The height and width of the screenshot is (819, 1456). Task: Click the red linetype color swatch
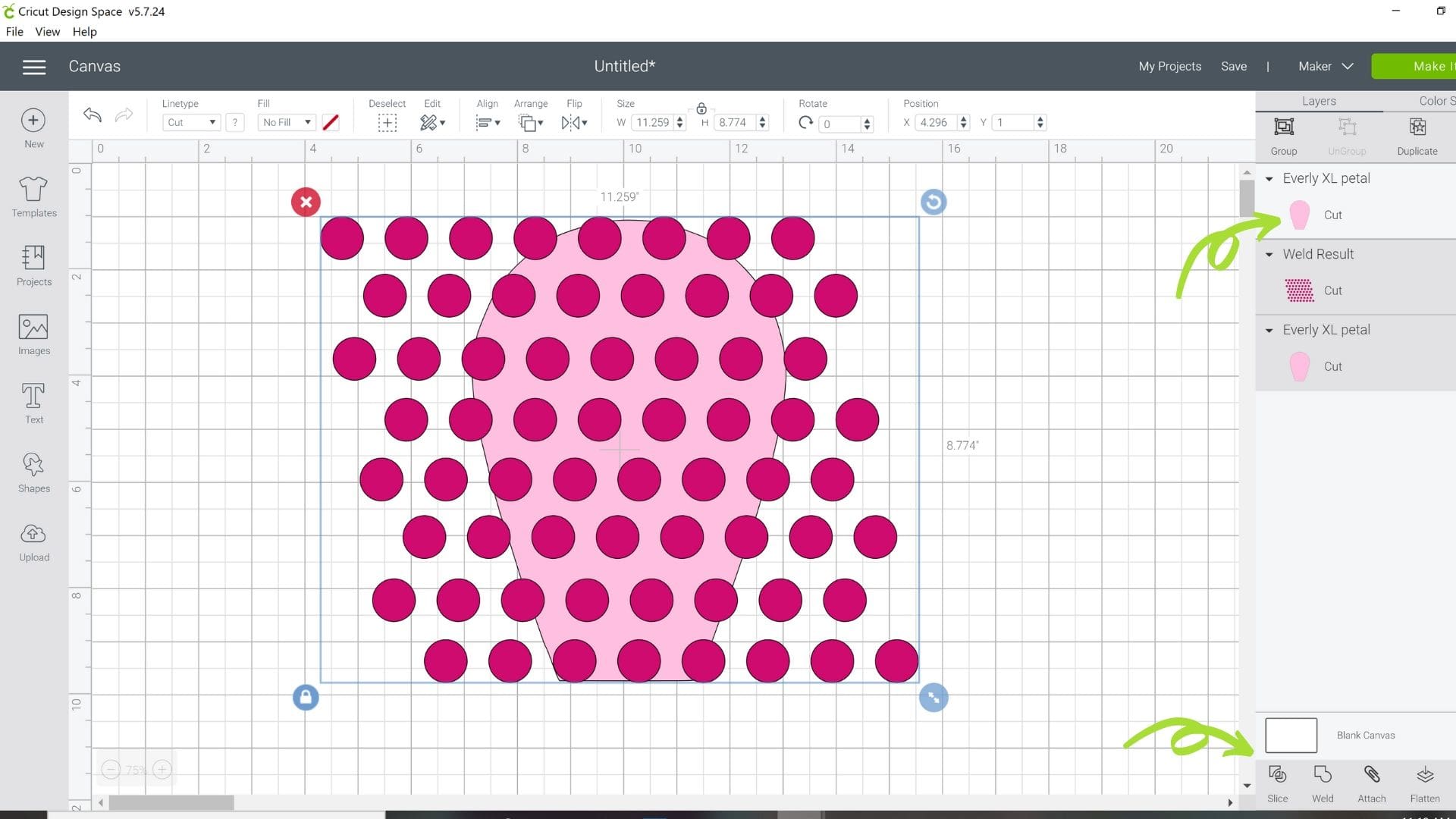tap(330, 122)
